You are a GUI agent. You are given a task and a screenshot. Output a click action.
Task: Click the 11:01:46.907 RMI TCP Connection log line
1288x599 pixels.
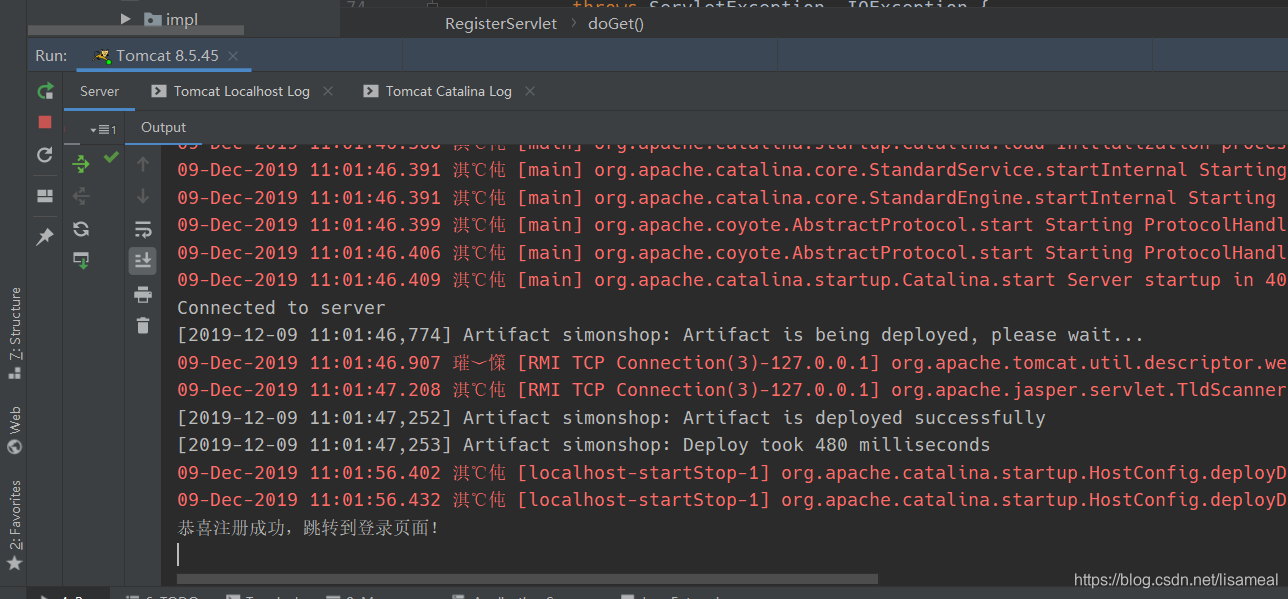[x=732, y=363]
